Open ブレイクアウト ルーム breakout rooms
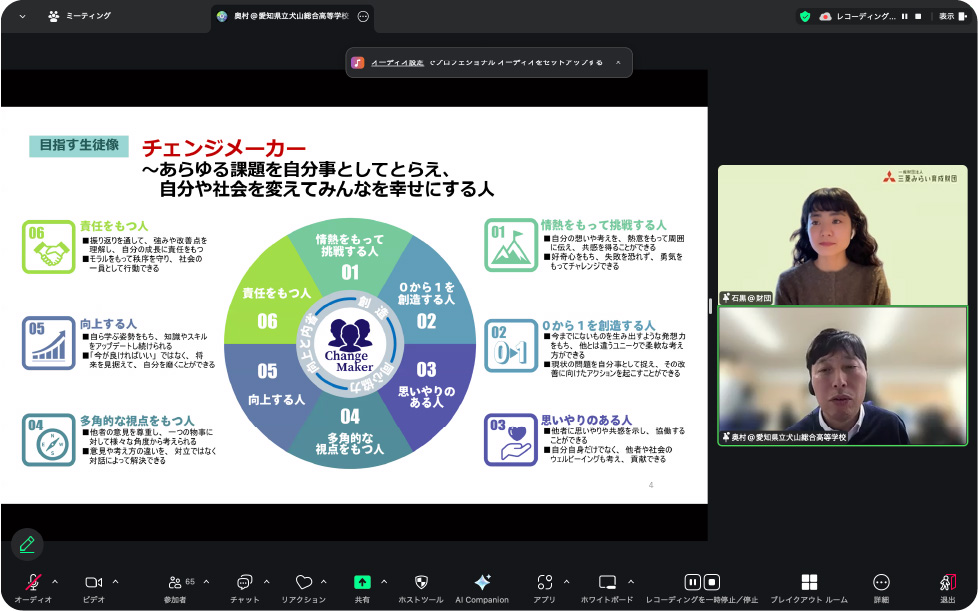 click(x=809, y=582)
